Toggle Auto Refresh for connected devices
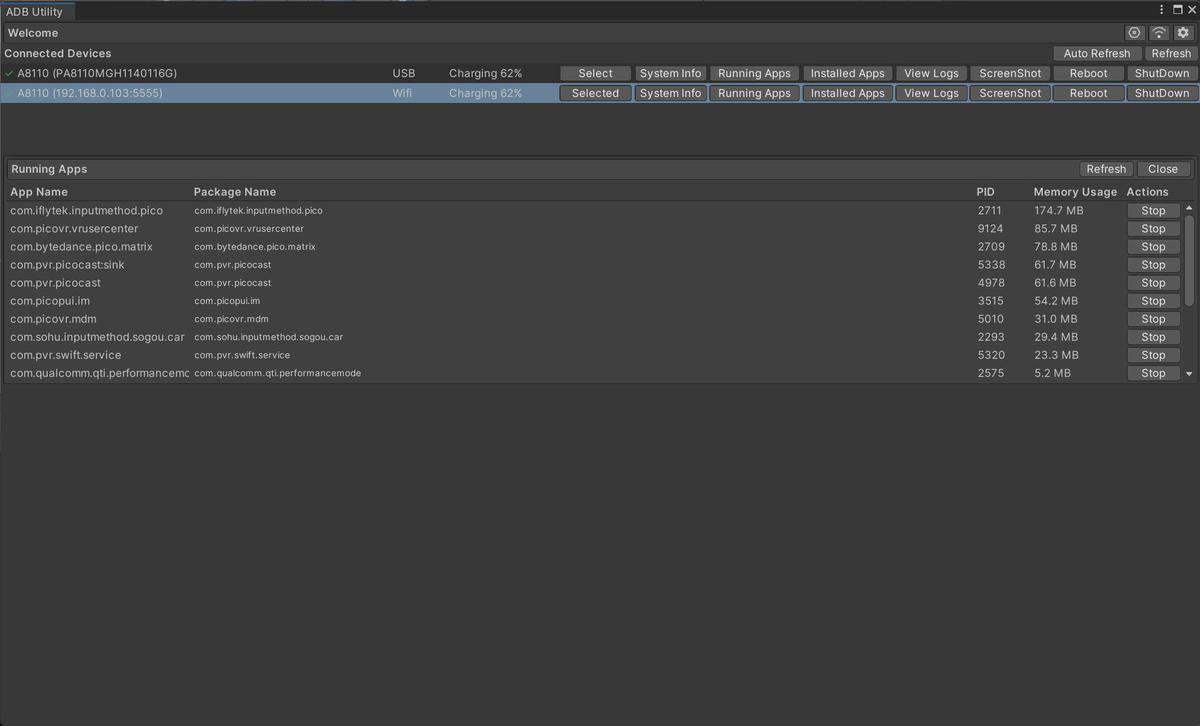Screen dimensions: 1200x726 1097,53
